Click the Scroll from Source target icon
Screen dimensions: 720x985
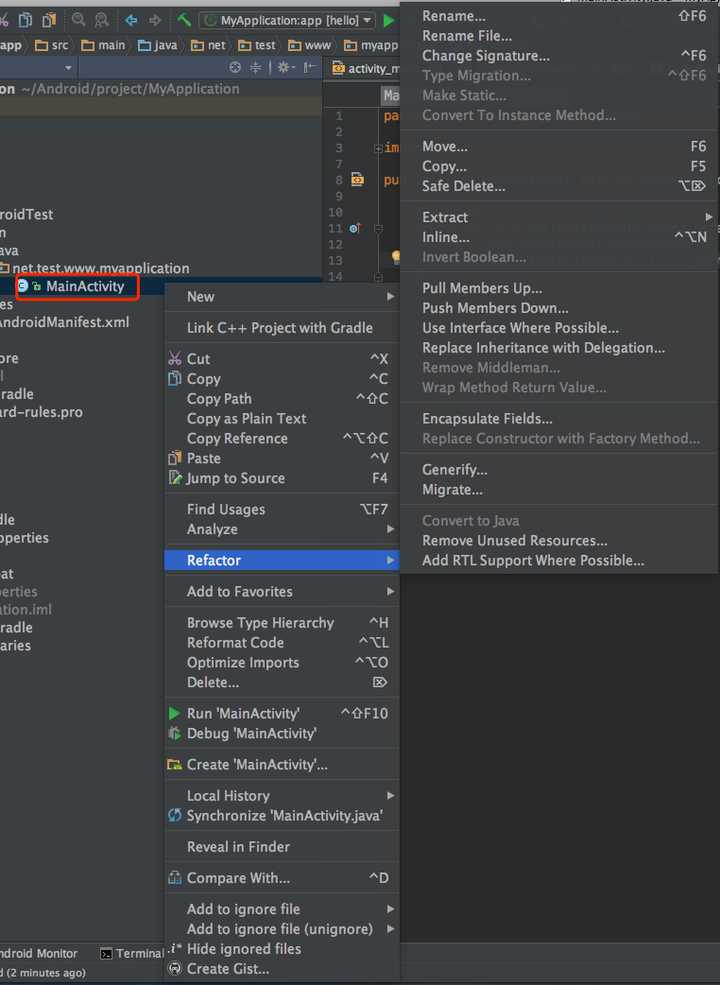point(235,67)
